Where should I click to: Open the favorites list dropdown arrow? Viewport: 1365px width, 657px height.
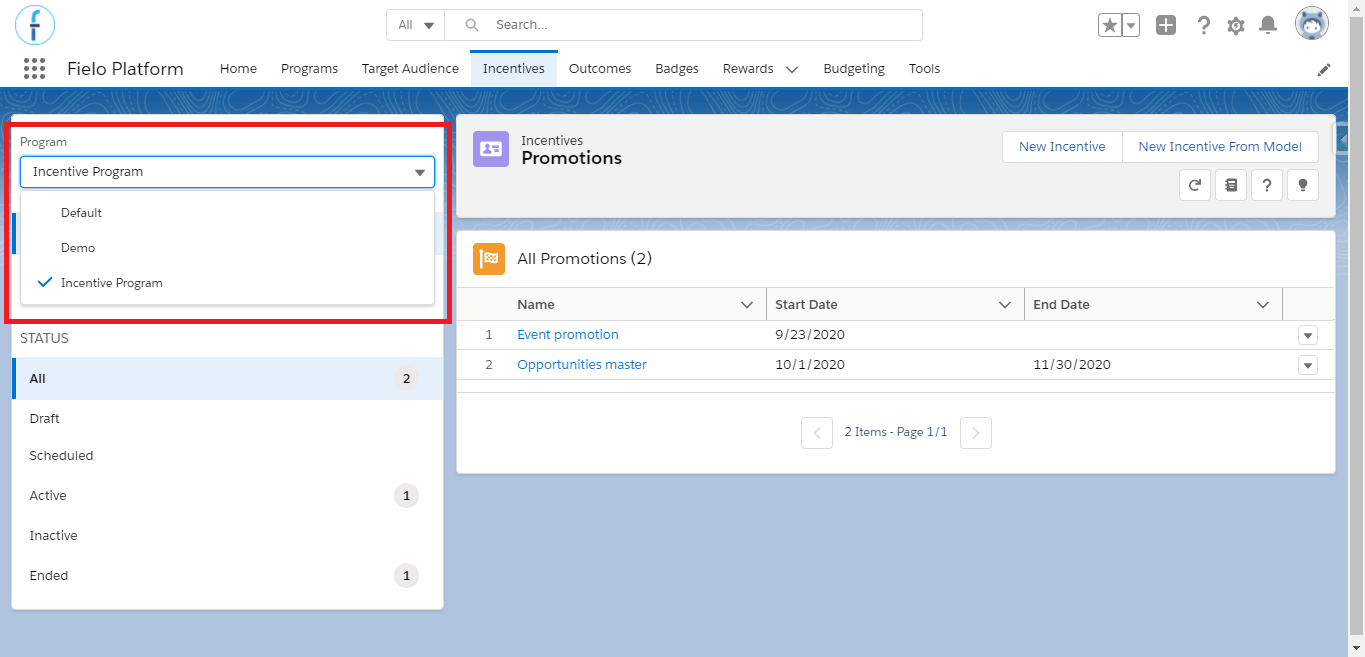tap(1131, 25)
